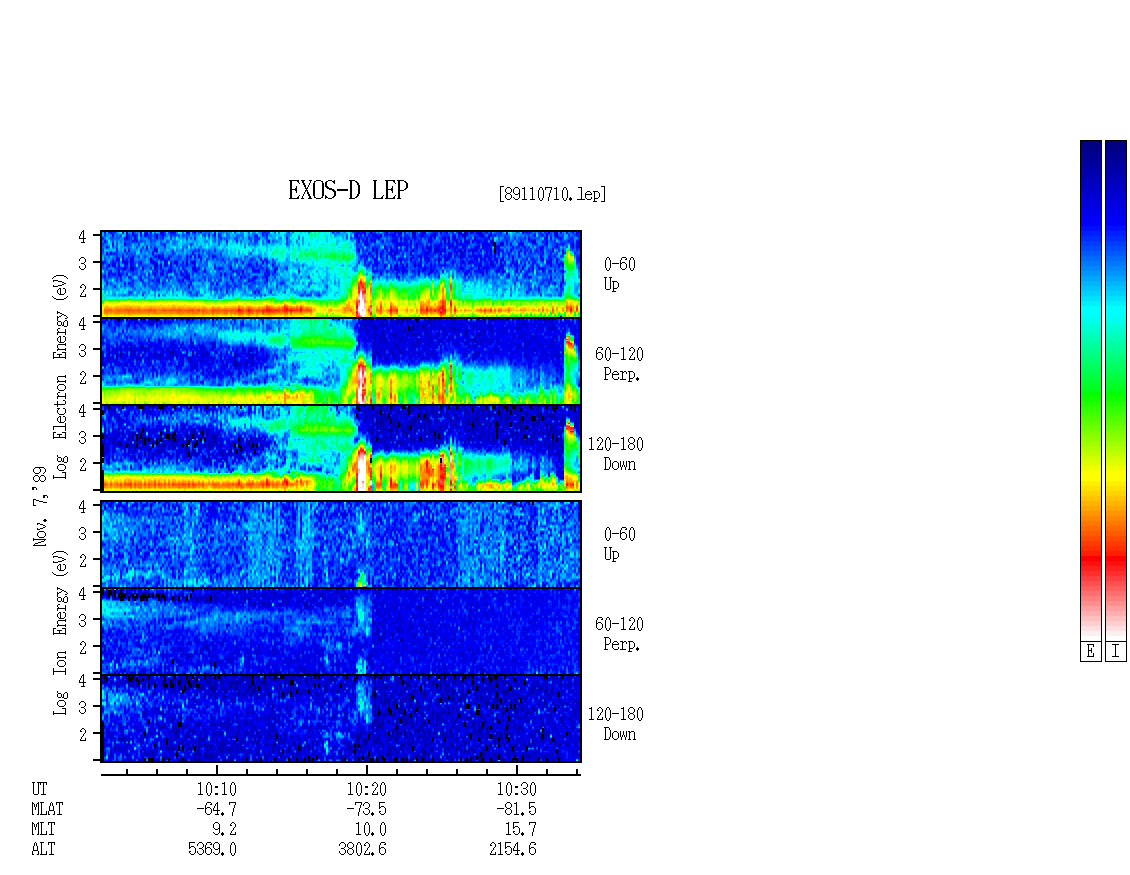Click the MLT value 15.7
This screenshot has width=1130, height=875.
tap(520, 830)
